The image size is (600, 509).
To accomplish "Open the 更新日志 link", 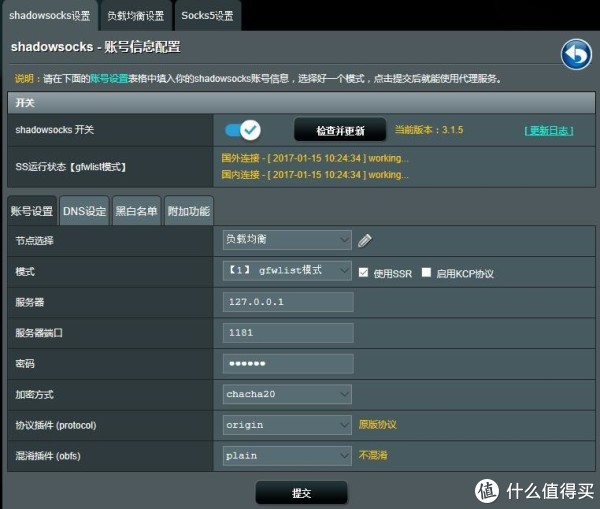I will click(549, 131).
